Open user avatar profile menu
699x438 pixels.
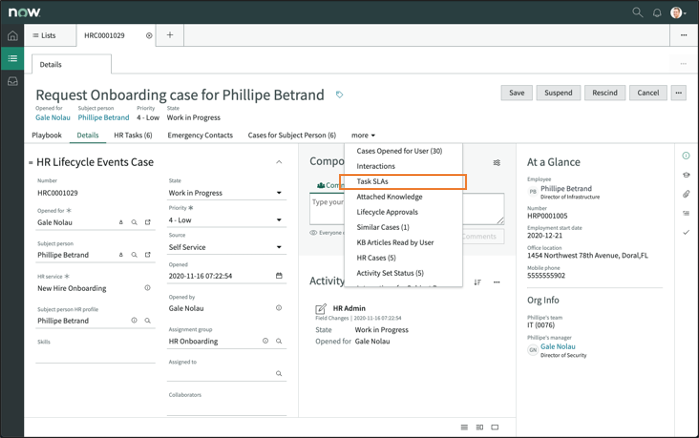(678, 12)
